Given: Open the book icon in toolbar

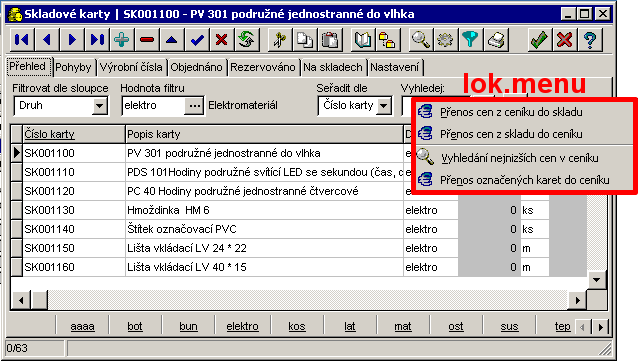Looking at the screenshot, I should 363,40.
